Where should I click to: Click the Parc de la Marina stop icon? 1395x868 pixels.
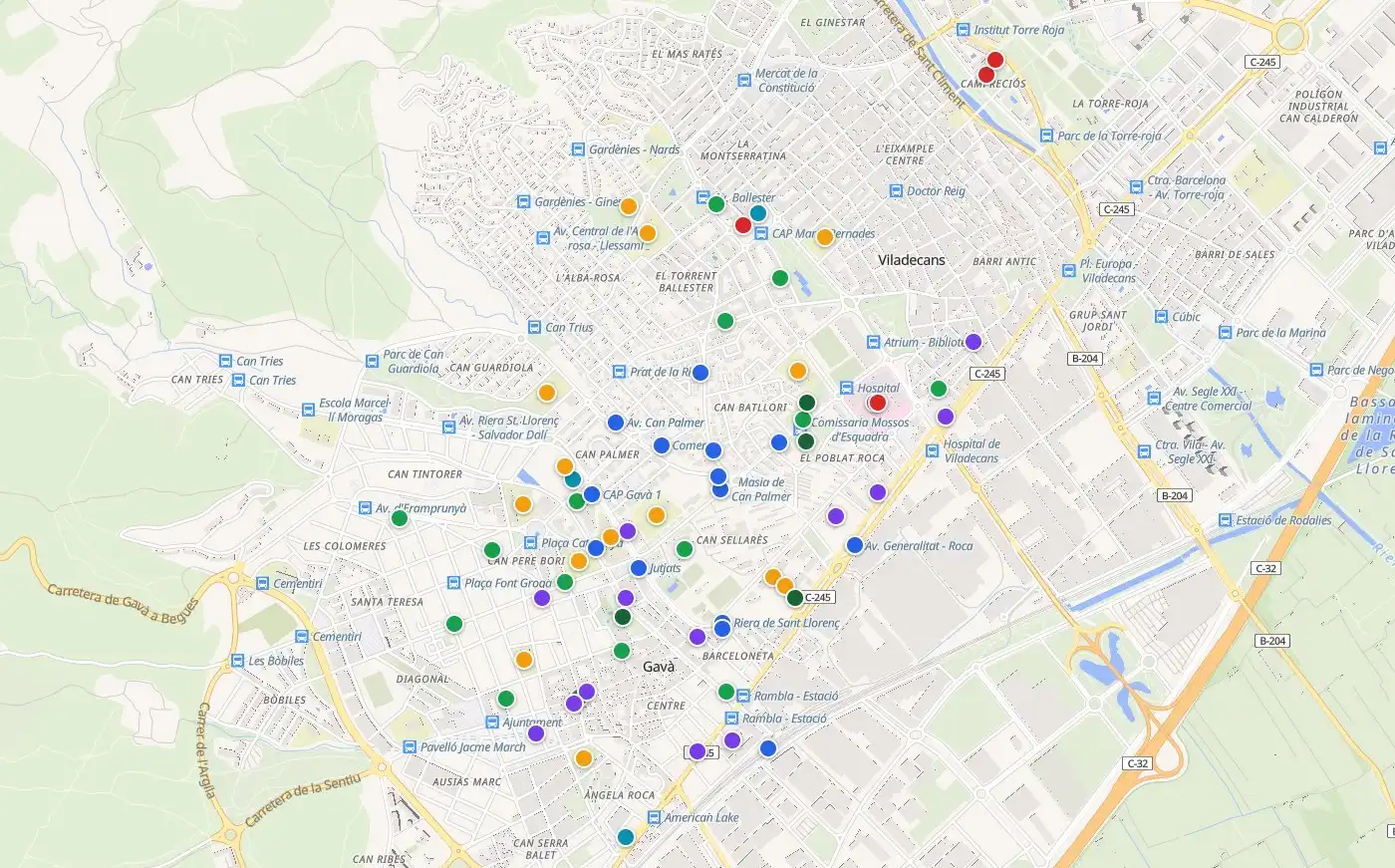click(1225, 333)
